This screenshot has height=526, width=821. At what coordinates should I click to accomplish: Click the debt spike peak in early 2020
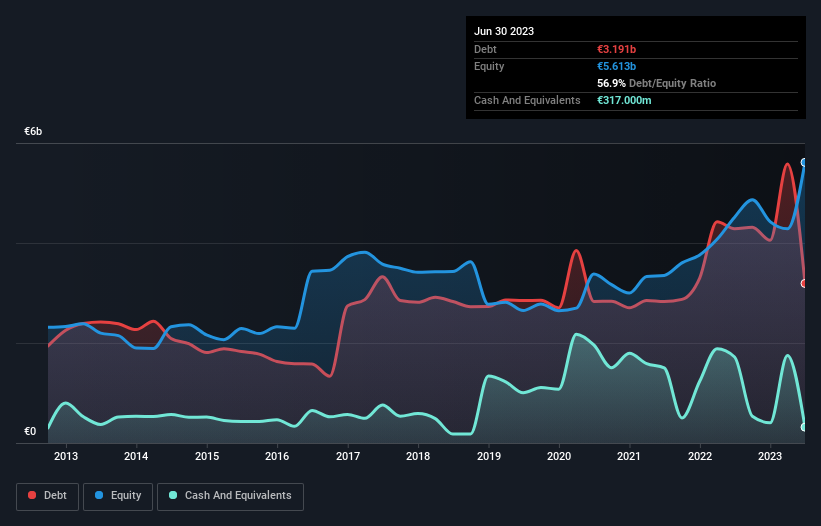[x=576, y=251]
